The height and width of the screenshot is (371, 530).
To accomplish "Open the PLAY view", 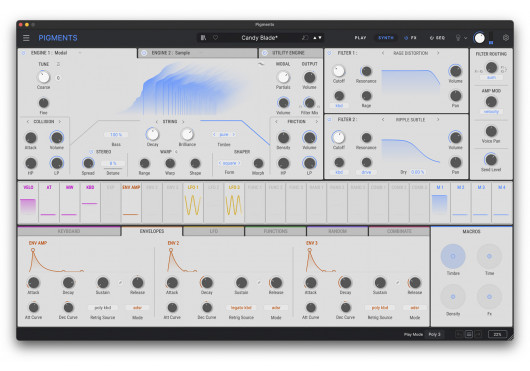I will (x=360, y=38).
